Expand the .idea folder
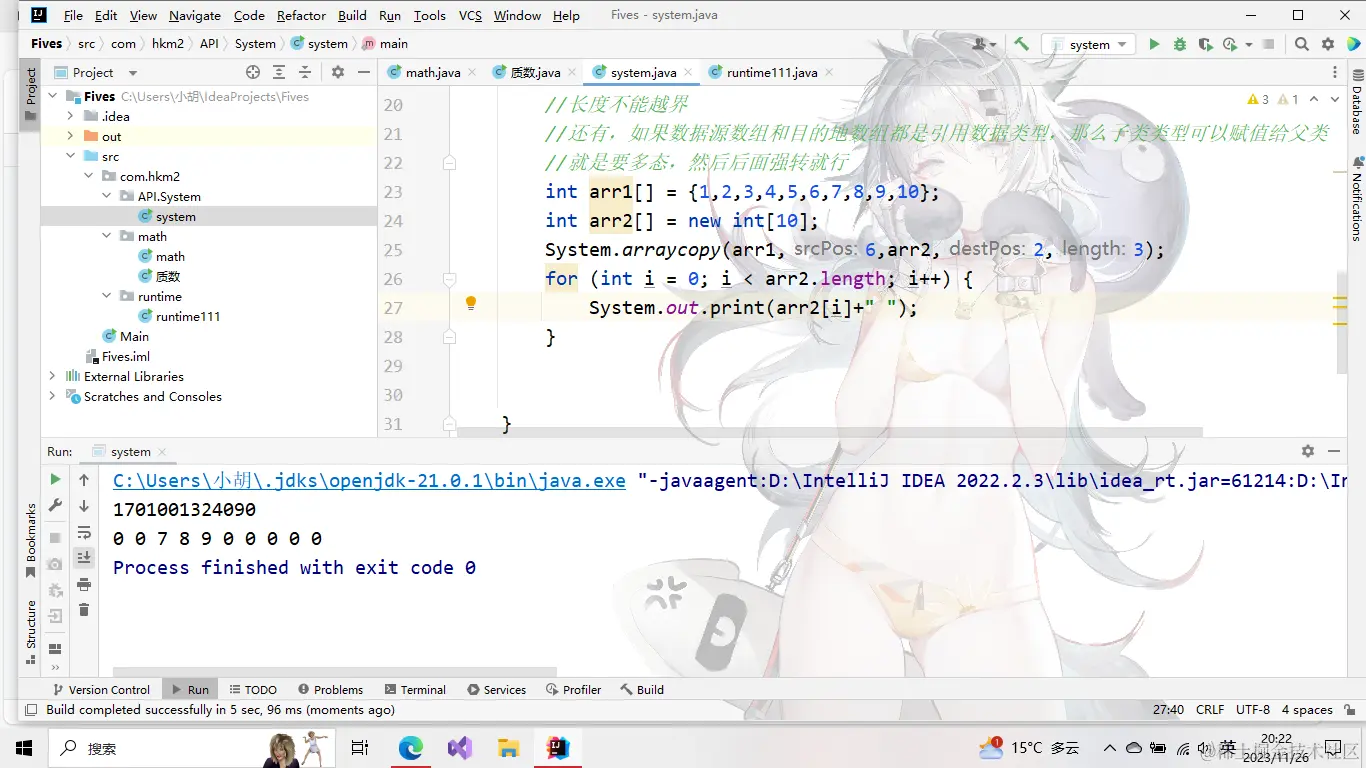 [70, 116]
